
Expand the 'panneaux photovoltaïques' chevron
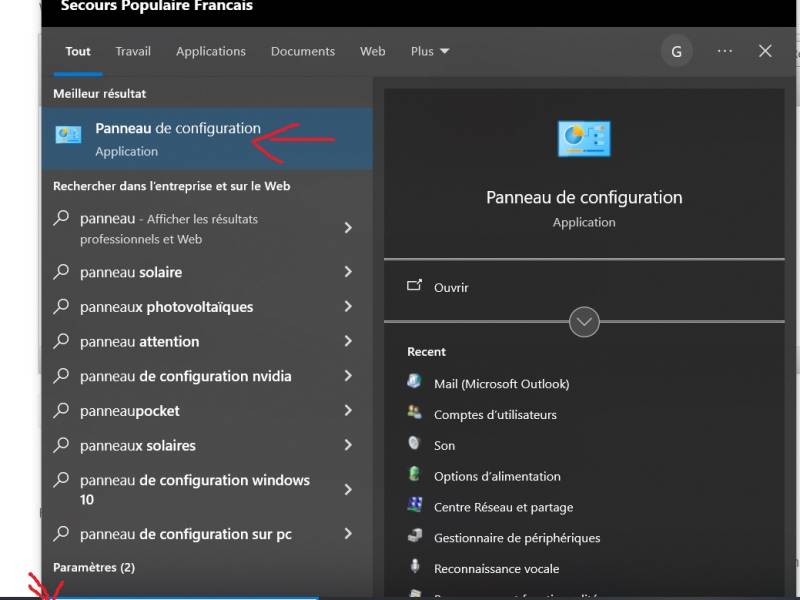(x=348, y=306)
